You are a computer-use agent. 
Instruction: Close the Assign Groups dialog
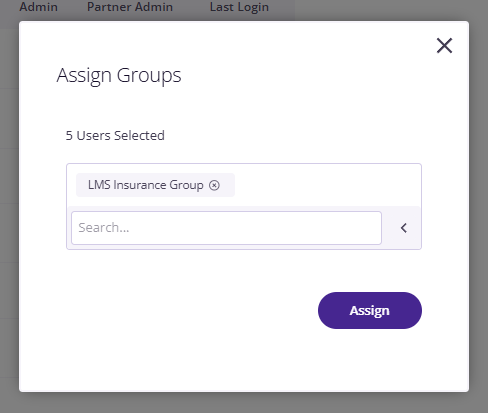coord(444,45)
